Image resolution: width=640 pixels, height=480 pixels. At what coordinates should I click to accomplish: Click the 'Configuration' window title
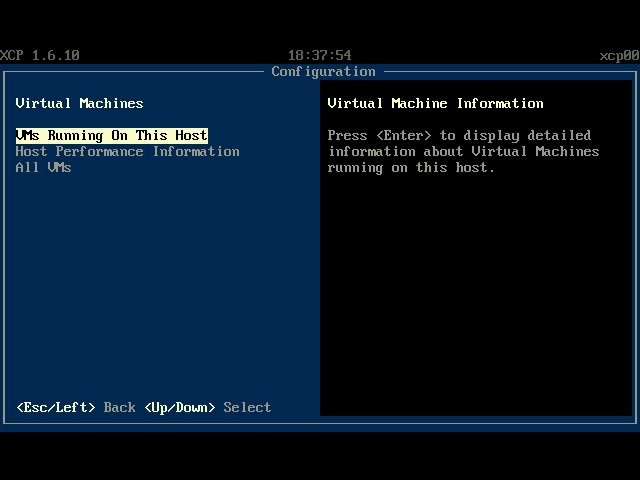point(323,72)
